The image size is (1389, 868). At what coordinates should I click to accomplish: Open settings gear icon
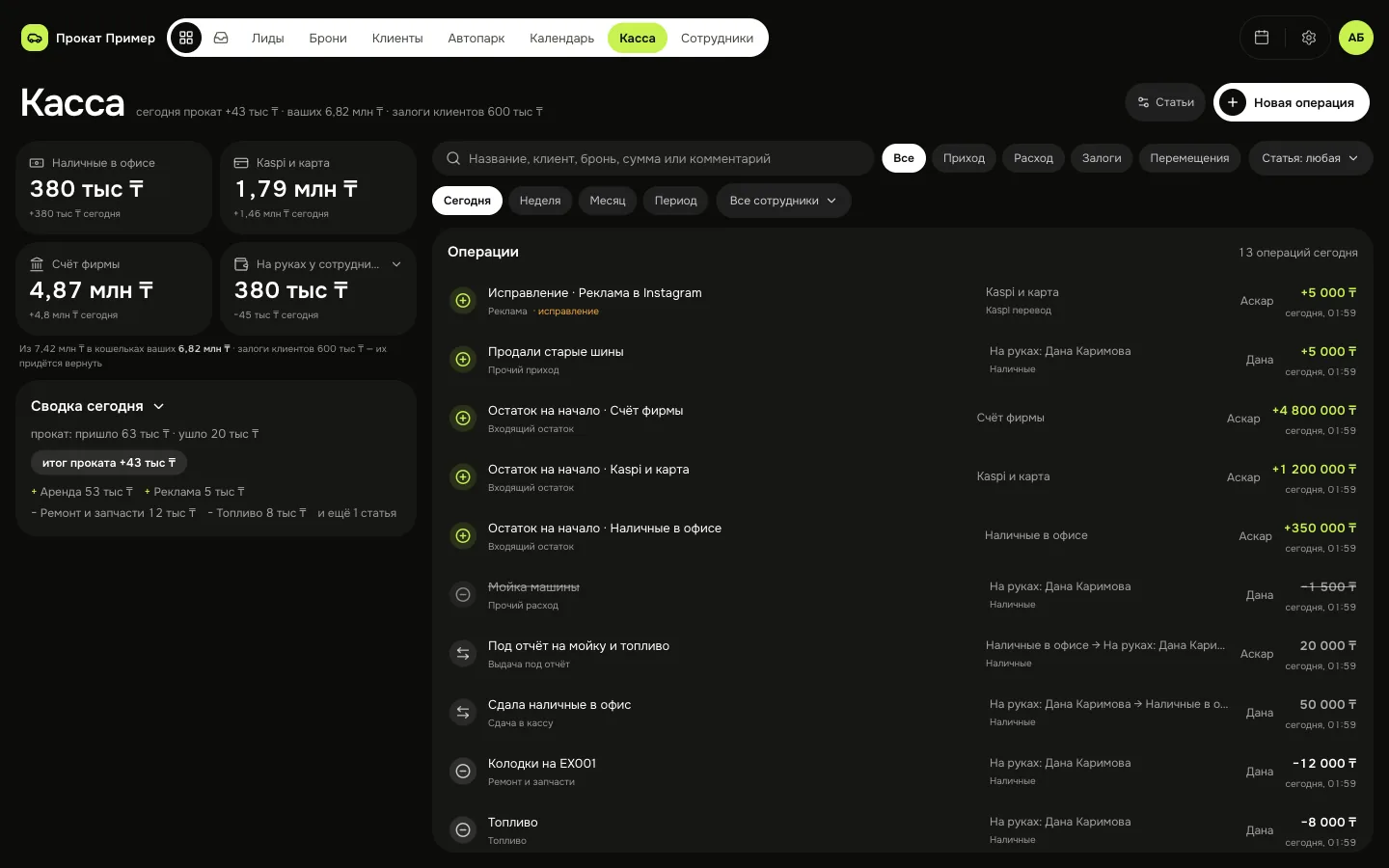1309,38
